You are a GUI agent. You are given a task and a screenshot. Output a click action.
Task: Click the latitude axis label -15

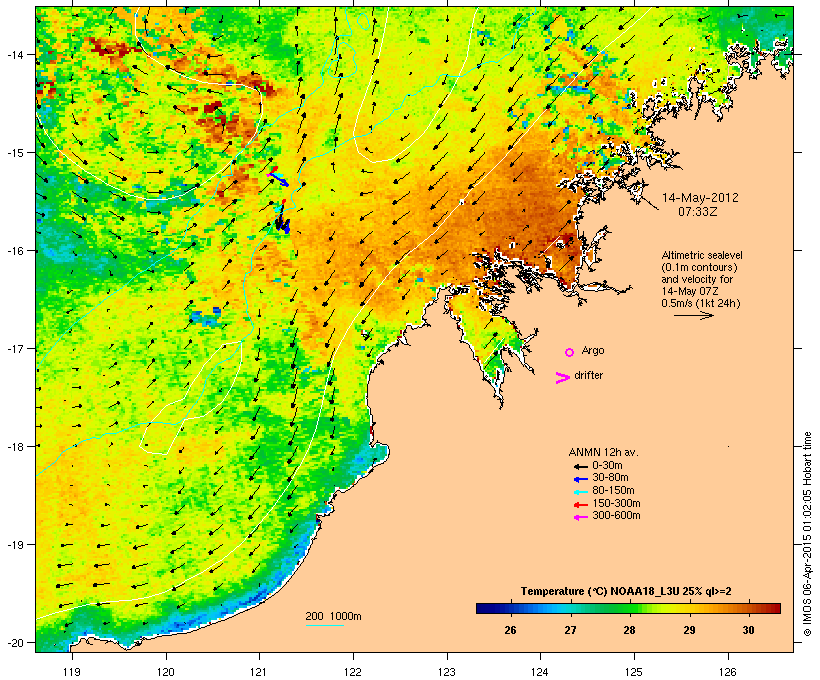(x=14, y=153)
